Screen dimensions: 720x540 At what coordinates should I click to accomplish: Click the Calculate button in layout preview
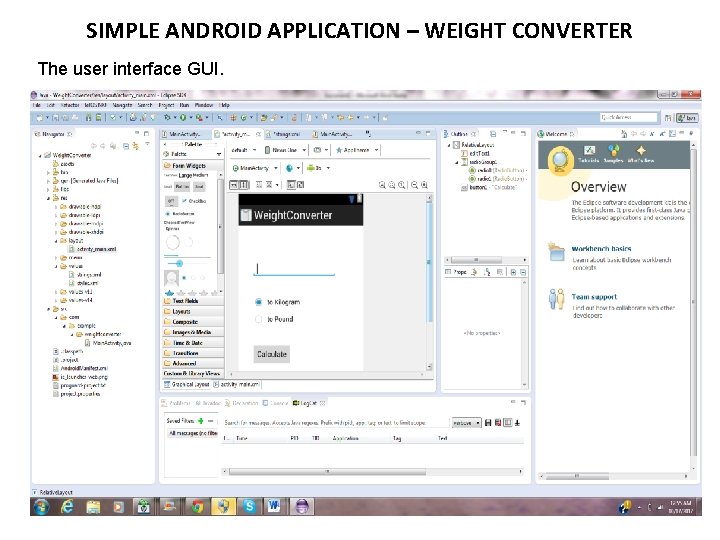(x=272, y=354)
